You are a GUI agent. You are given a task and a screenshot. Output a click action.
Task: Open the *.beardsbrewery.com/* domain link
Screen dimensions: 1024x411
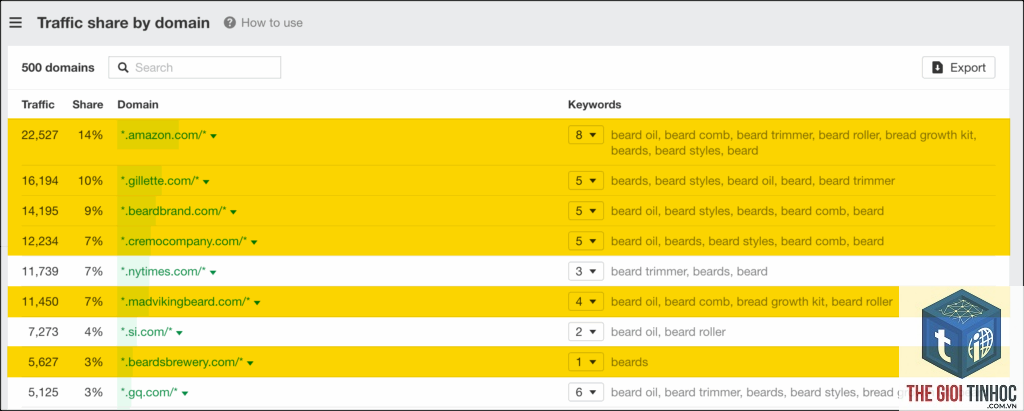[x=182, y=362]
